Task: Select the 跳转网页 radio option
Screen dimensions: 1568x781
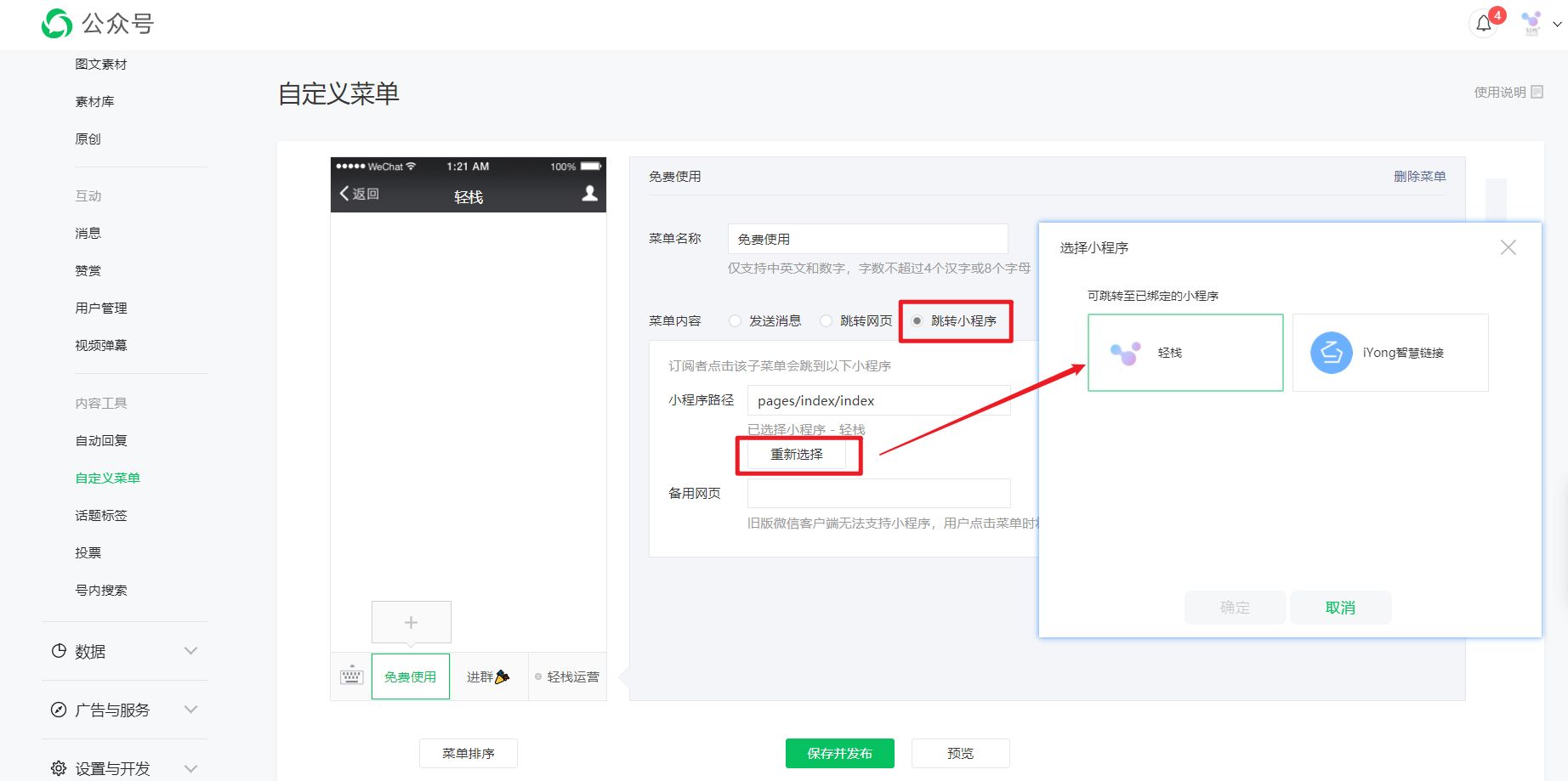Action: 826,320
